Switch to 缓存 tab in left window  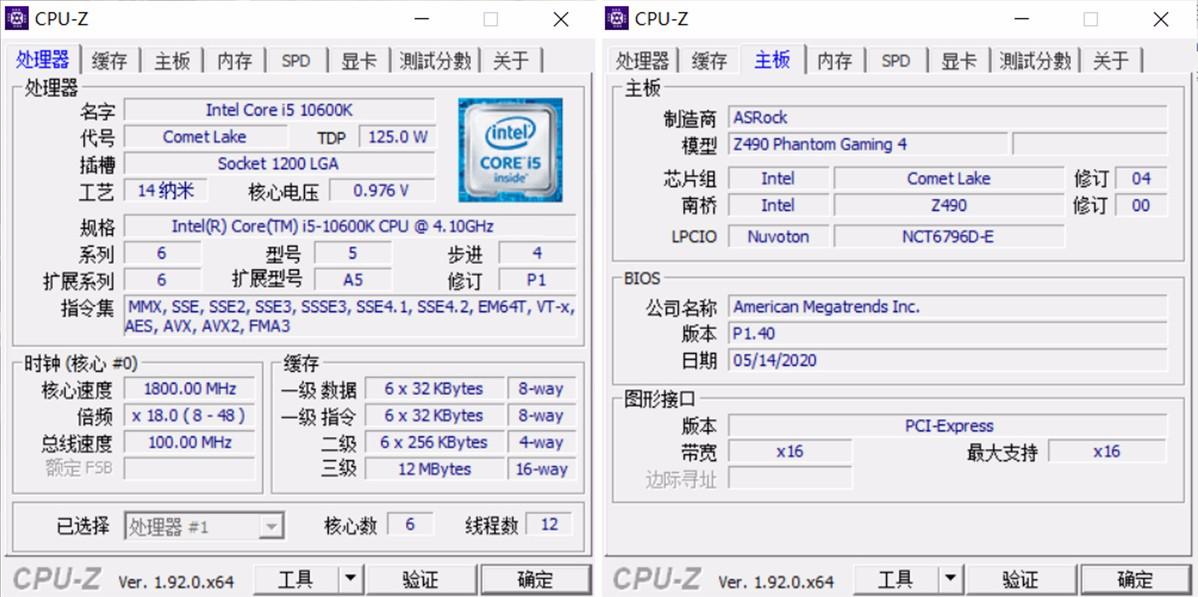[110, 61]
